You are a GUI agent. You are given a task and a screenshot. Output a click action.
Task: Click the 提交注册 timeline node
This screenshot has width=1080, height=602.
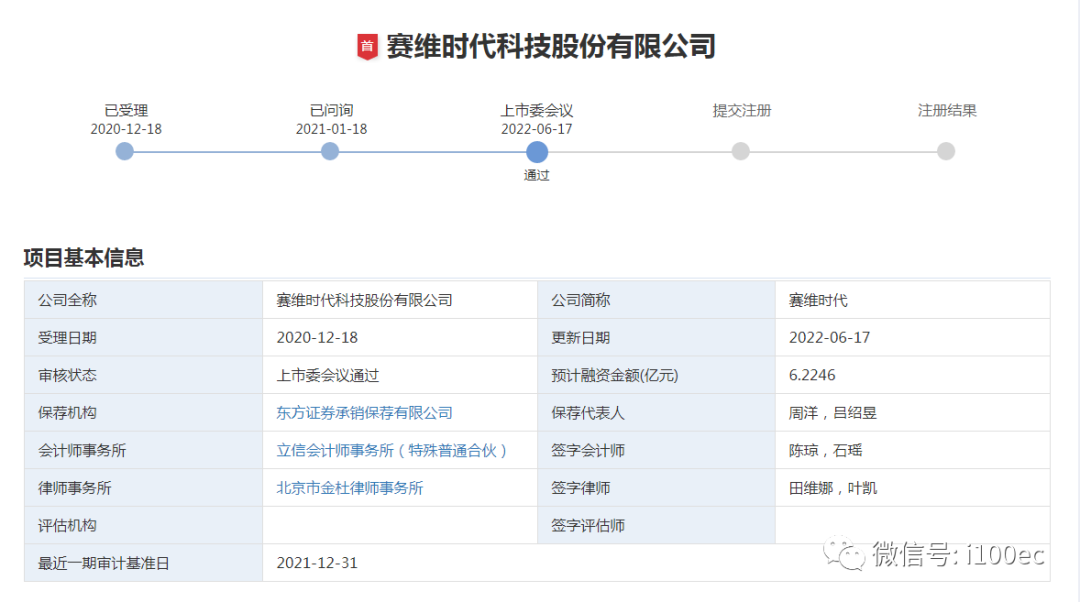(x=740, y=152)
